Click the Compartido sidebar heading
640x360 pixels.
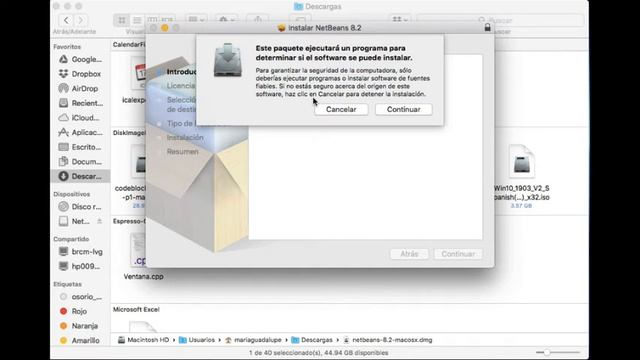click(x=71, y=239)
